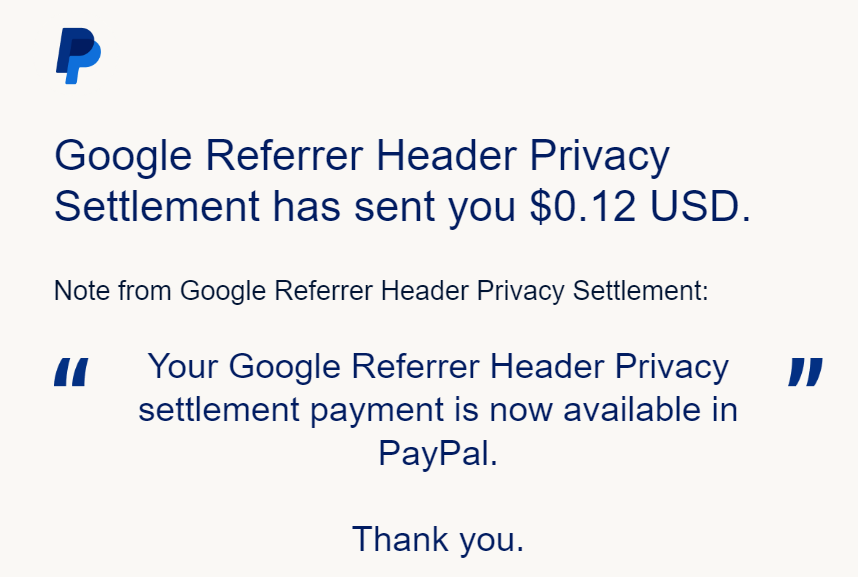Click the opening quotation mark icon
858x577 pixels.
pyautogui.click(x=71, y=372)
